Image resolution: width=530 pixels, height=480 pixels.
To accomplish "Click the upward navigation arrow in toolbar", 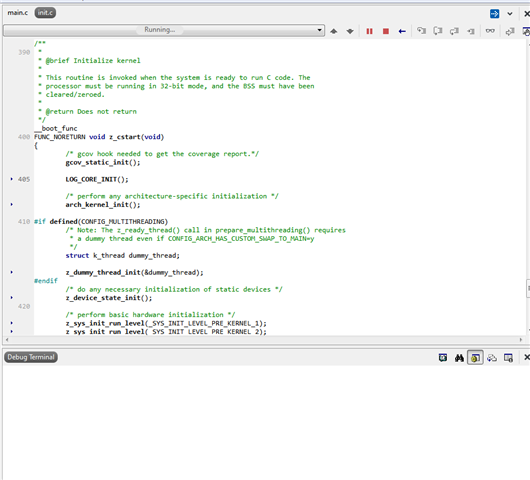I will pos(334,31).
